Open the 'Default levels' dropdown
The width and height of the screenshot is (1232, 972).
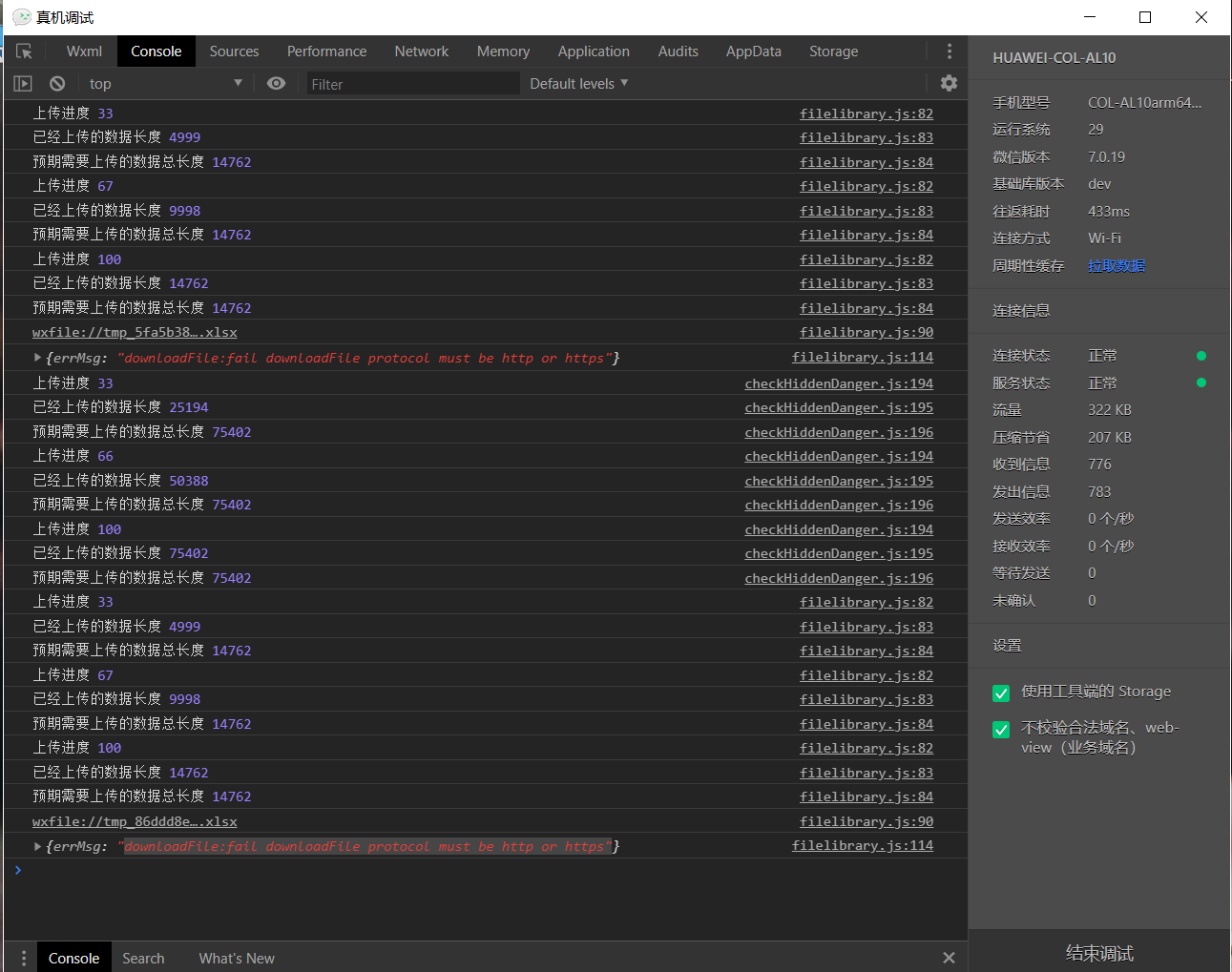[x=579, y=84]
